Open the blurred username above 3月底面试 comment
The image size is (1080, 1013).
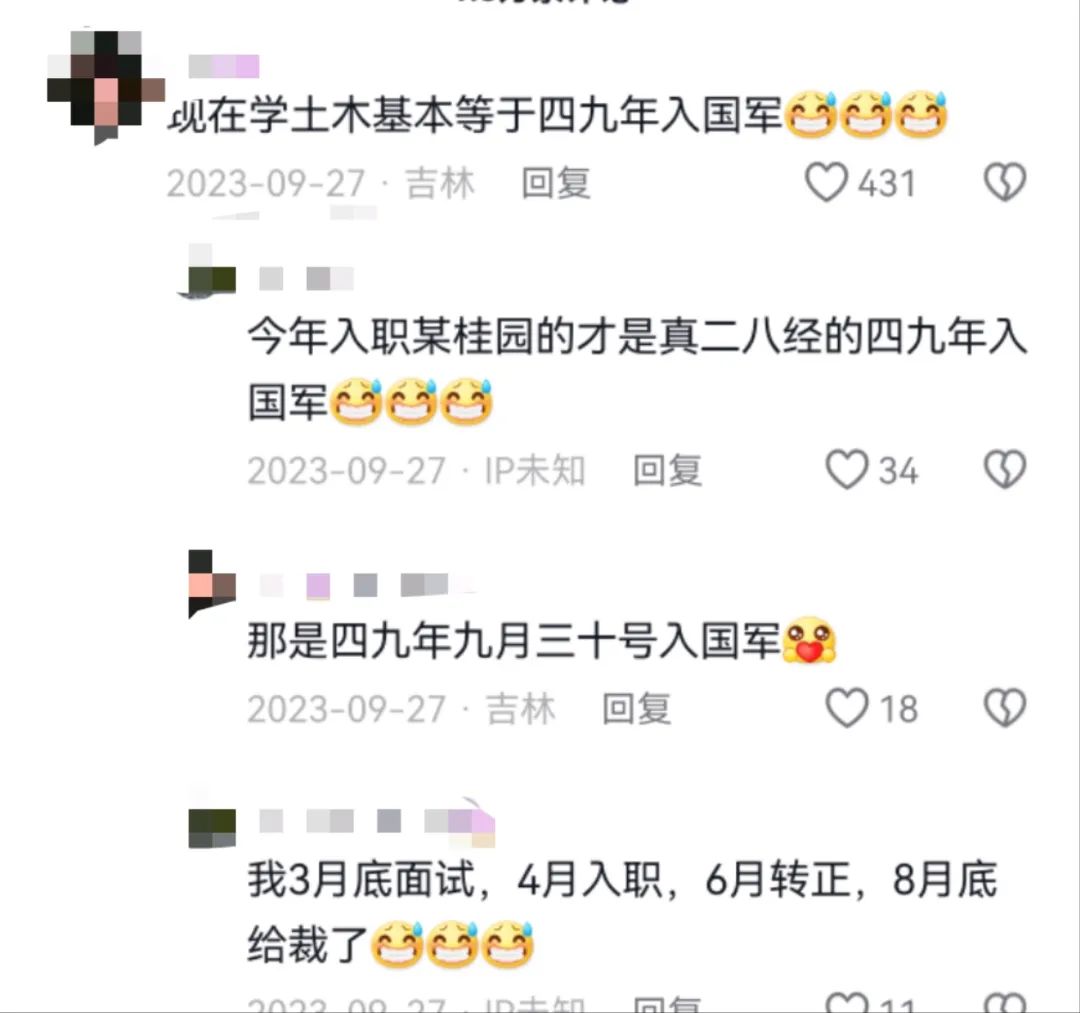pyautogui.click(x=377, y=822)
